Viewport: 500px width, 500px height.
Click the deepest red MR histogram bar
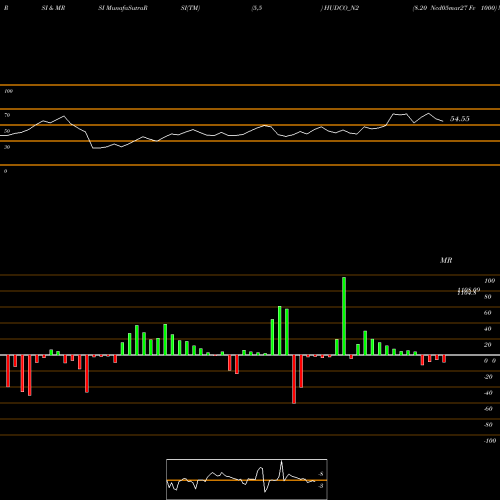(x=294, y=379)
